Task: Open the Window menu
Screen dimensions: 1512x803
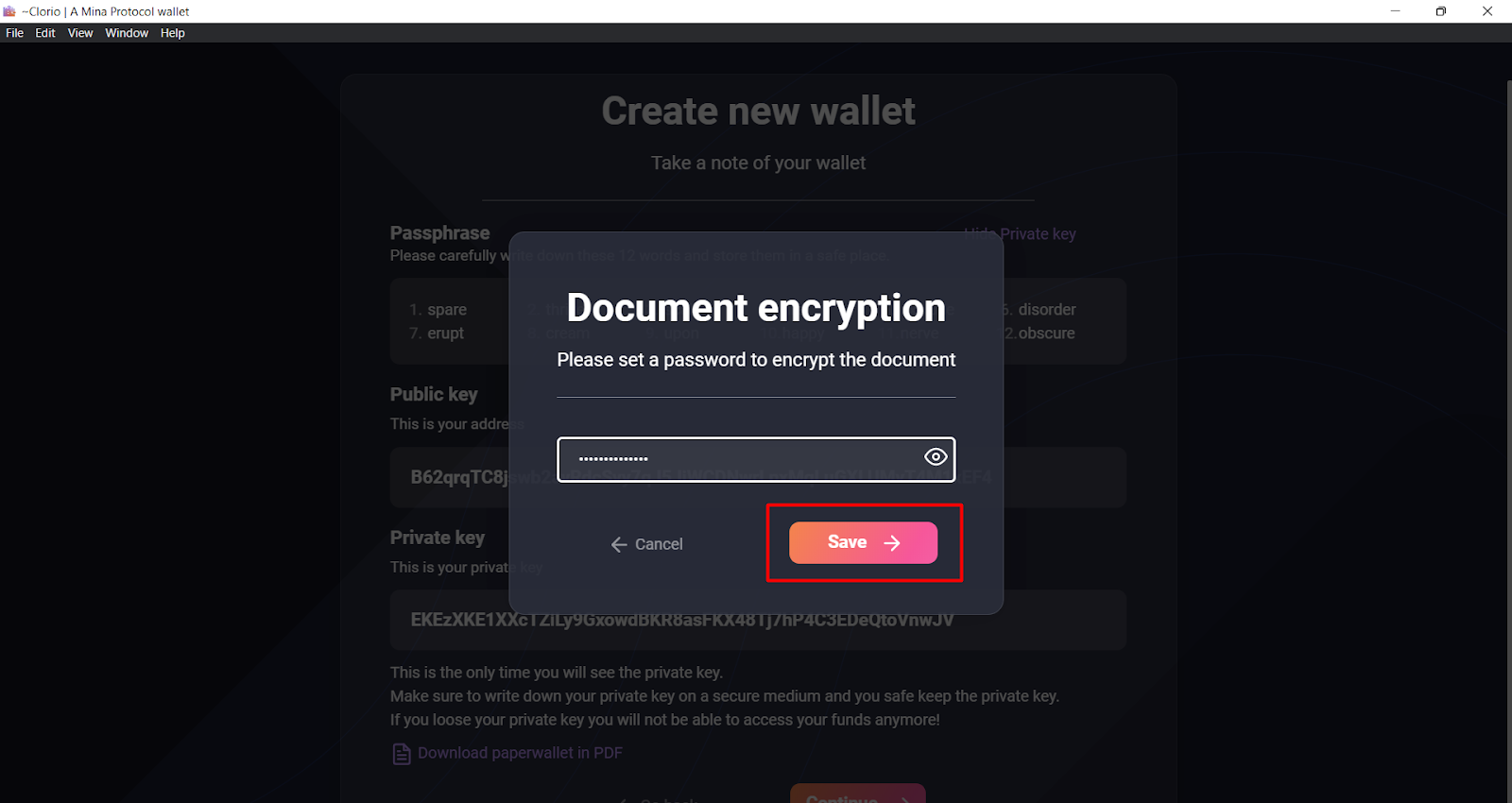Action: pyautogui.click(x=127, y=33)
